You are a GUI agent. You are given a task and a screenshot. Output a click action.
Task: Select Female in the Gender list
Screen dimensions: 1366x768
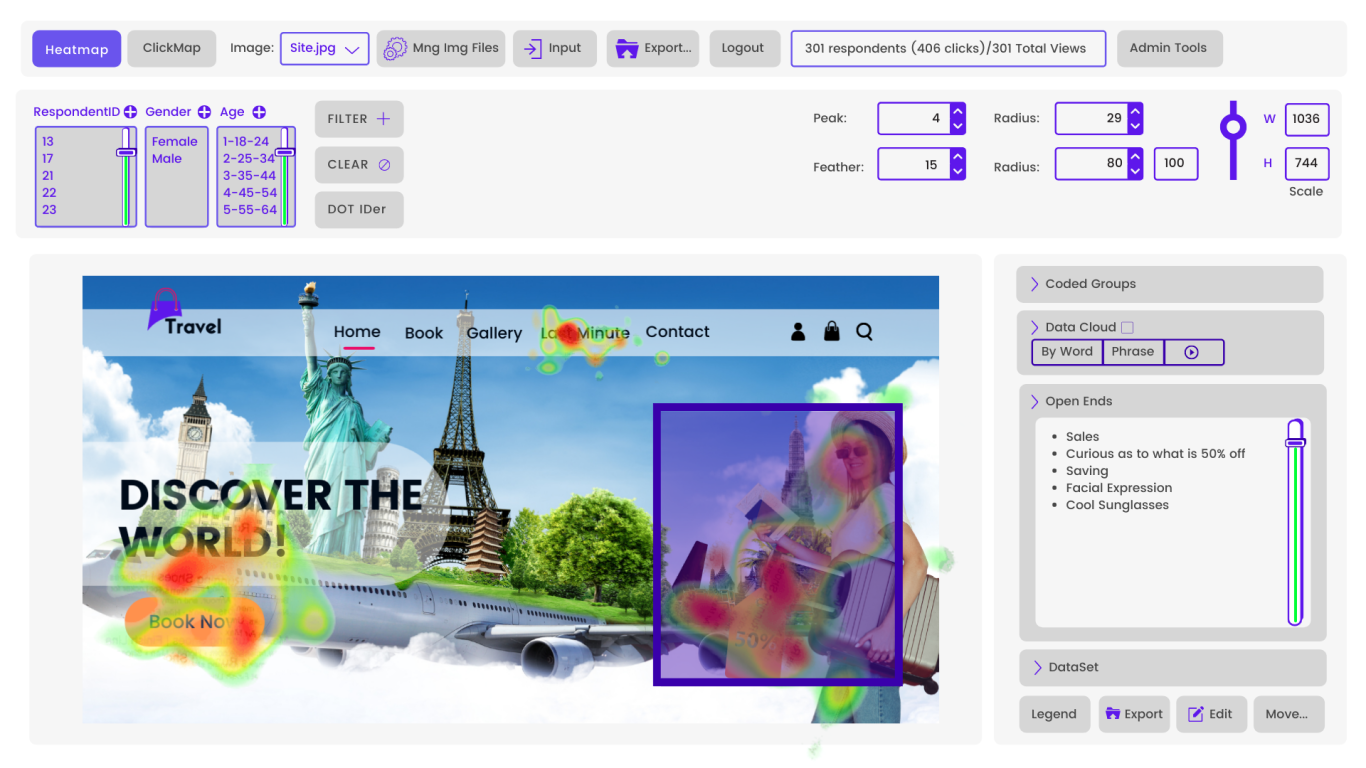[x=175, y=142]
